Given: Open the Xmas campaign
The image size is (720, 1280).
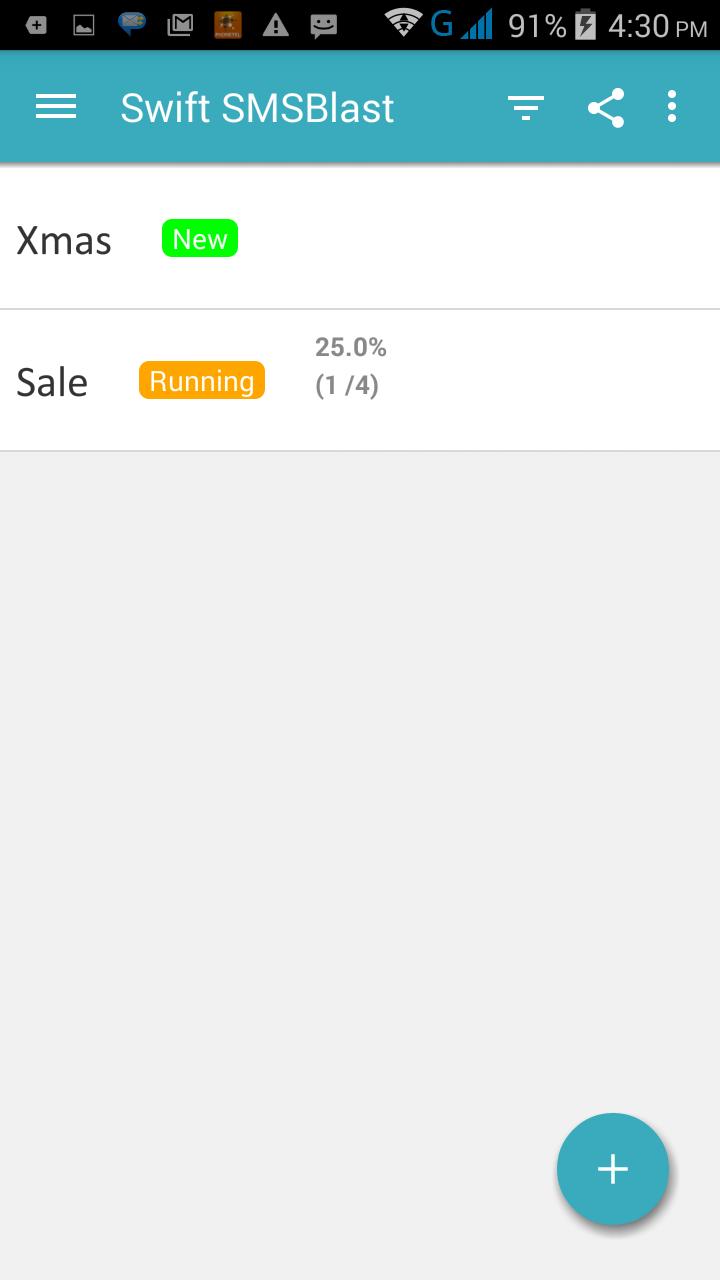Looking at the screenshot, I should coord(64,241).
